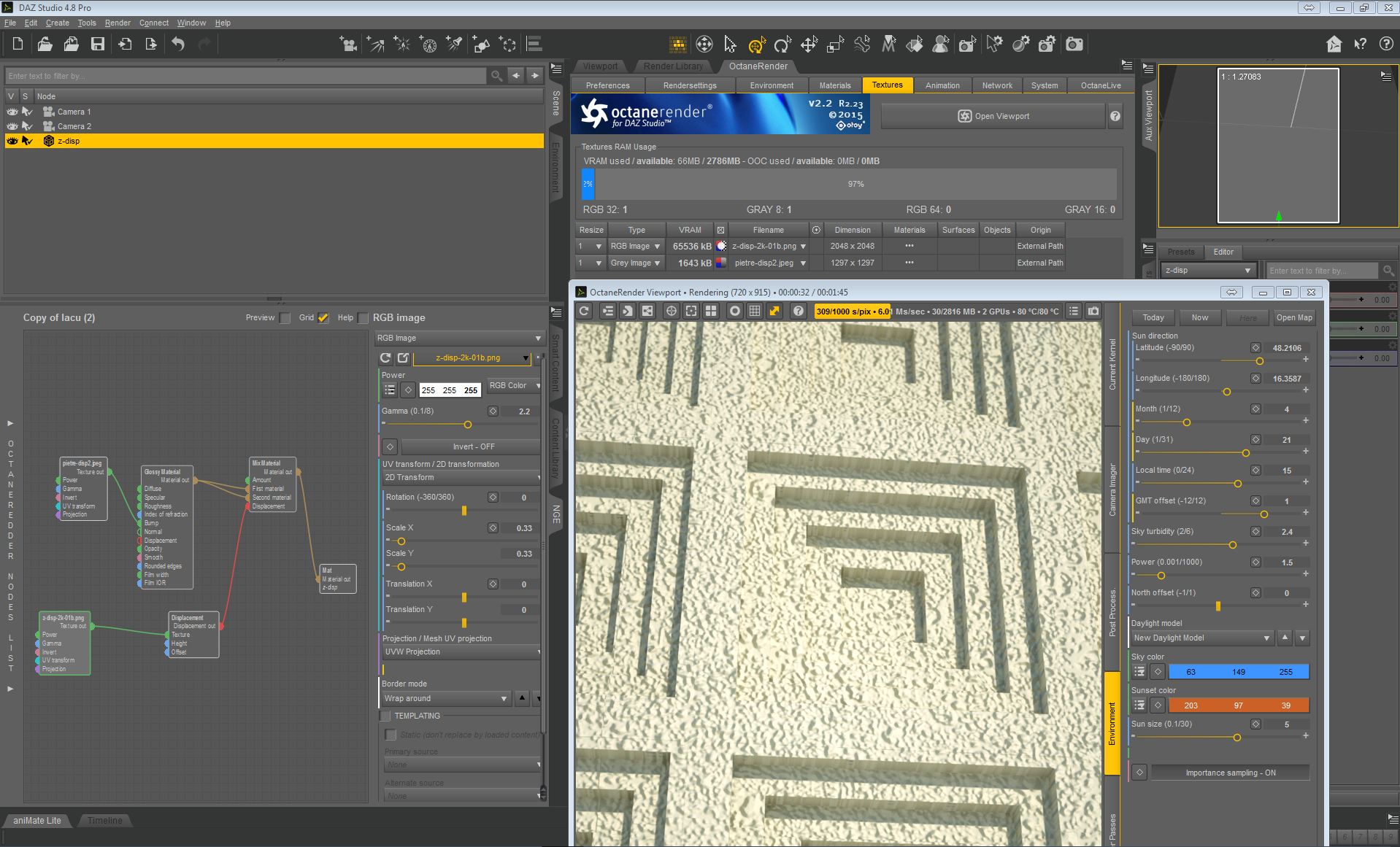Click the Undo arrow in the toolbar

pyautogui.click(x=178, y=45)
